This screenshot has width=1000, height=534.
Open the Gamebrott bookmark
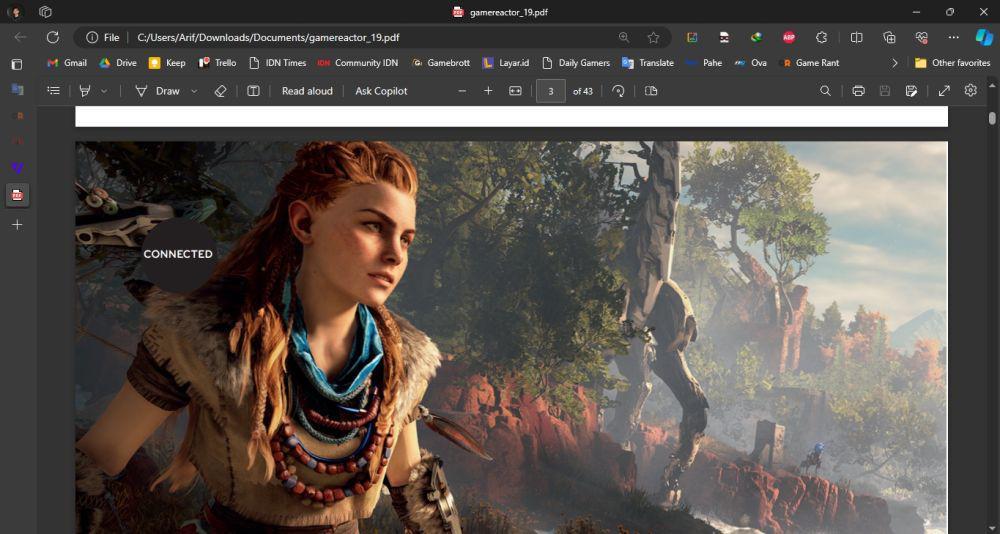(441, 63)
